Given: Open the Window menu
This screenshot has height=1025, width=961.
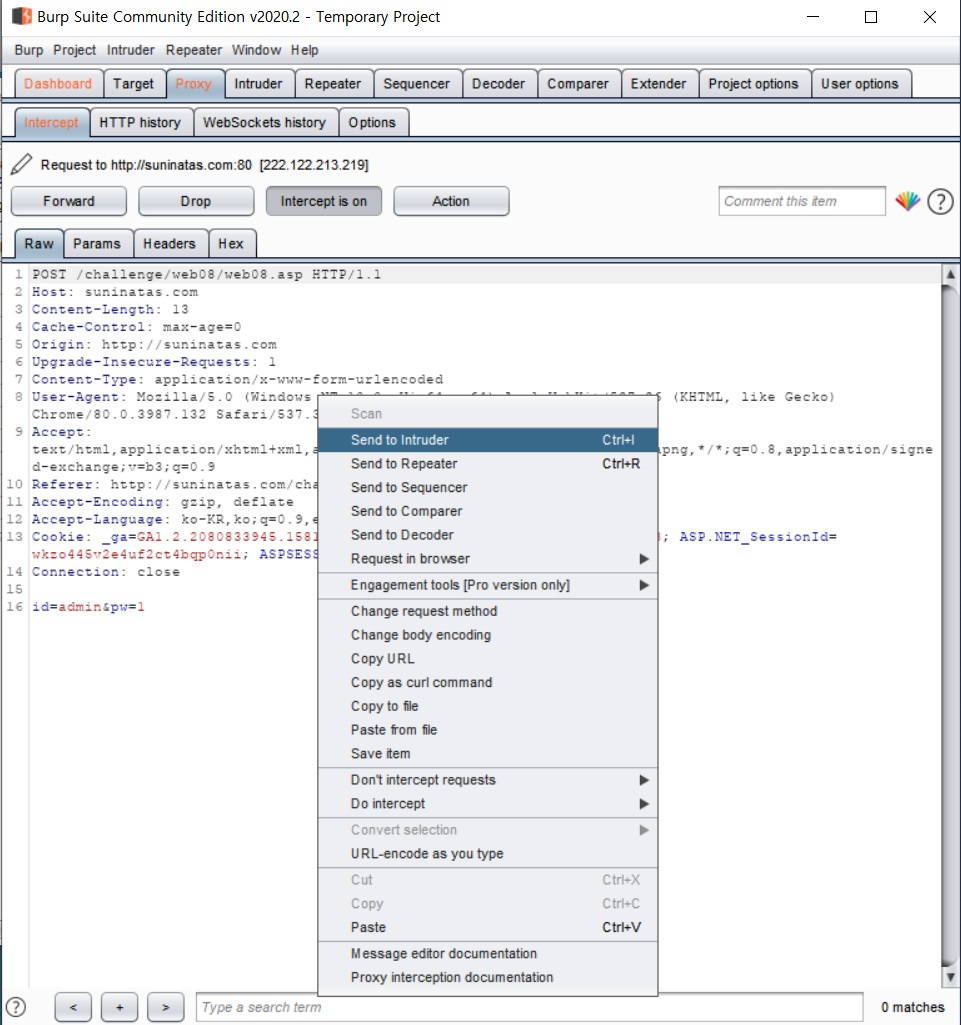Looking at the screenshot, I should coord(256,50).
